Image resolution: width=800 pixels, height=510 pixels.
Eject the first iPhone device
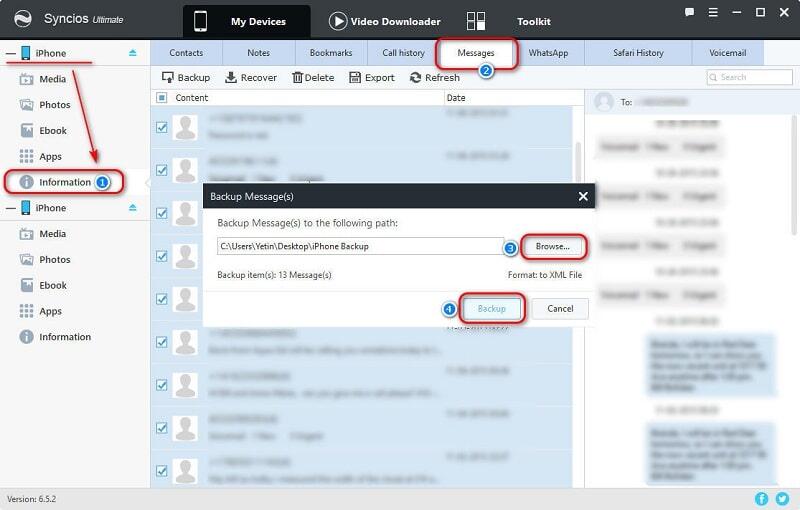[132, 52]
